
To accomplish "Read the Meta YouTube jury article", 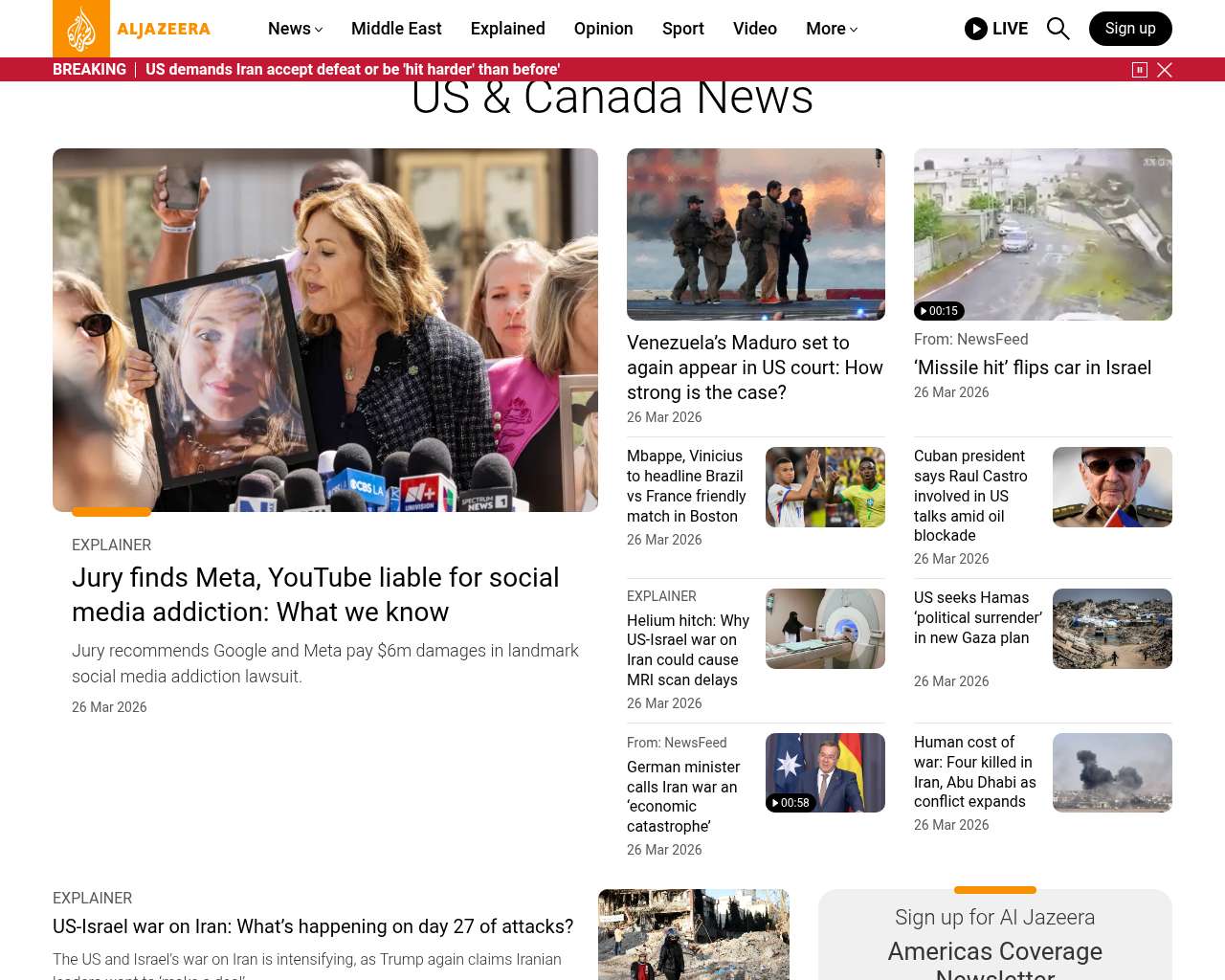I will click(315, 594).
